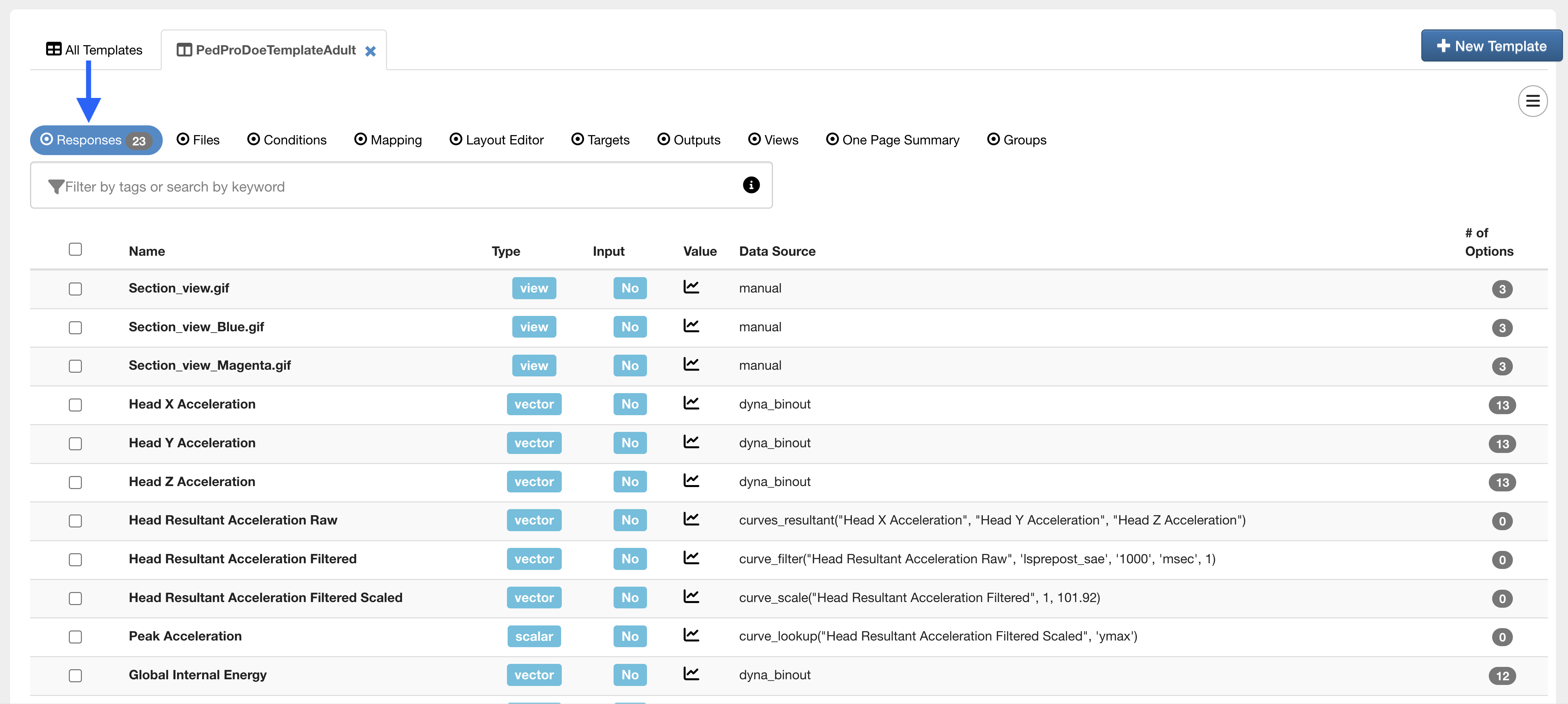1568x704 pixels.
Task: Open the hamburger menu icon
Action: 1532,101
